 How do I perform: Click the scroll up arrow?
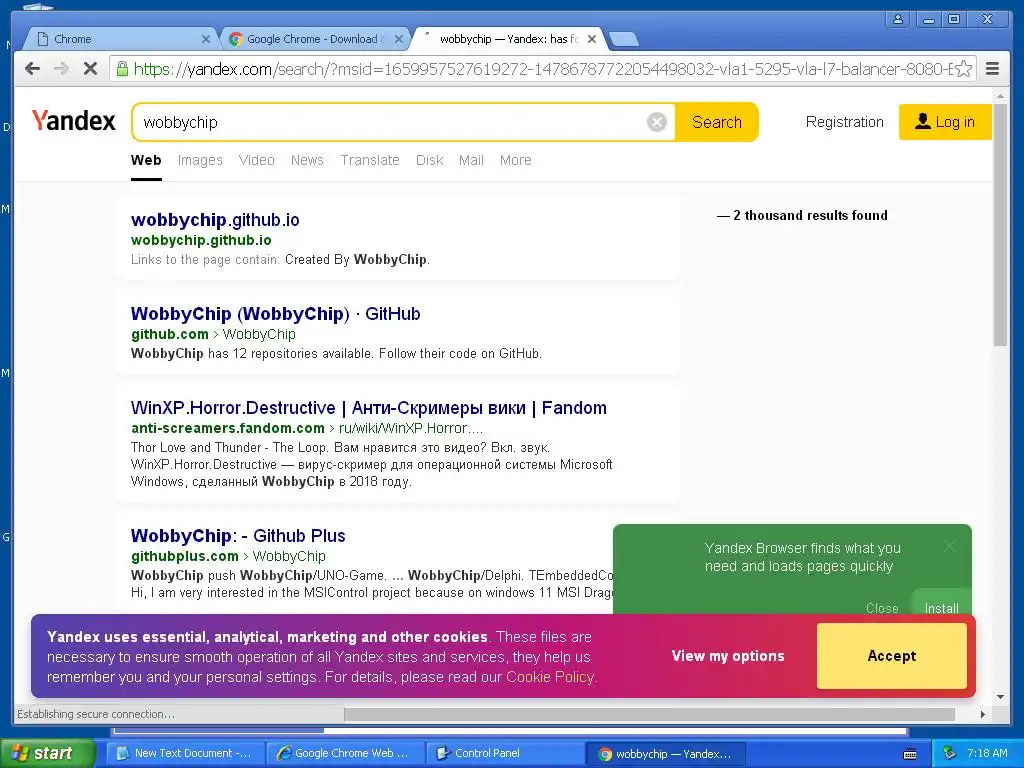1000,96
